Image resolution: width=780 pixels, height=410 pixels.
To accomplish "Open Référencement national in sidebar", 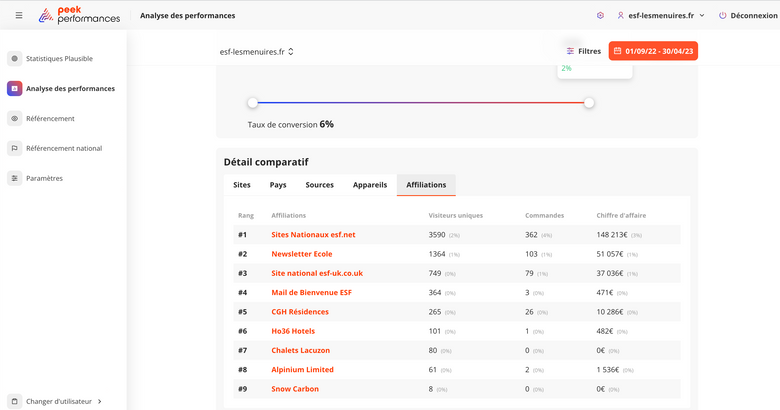I will coord(64,148).
